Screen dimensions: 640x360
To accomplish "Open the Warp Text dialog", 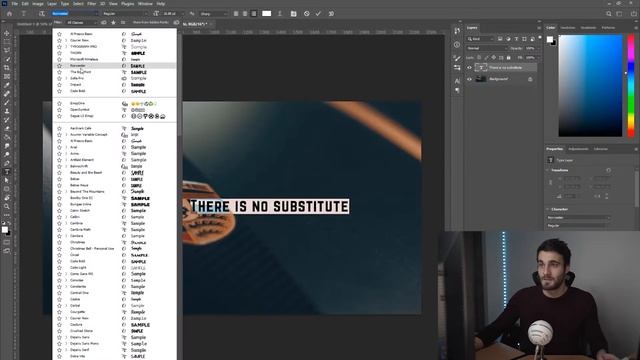I will click(280, 13).
